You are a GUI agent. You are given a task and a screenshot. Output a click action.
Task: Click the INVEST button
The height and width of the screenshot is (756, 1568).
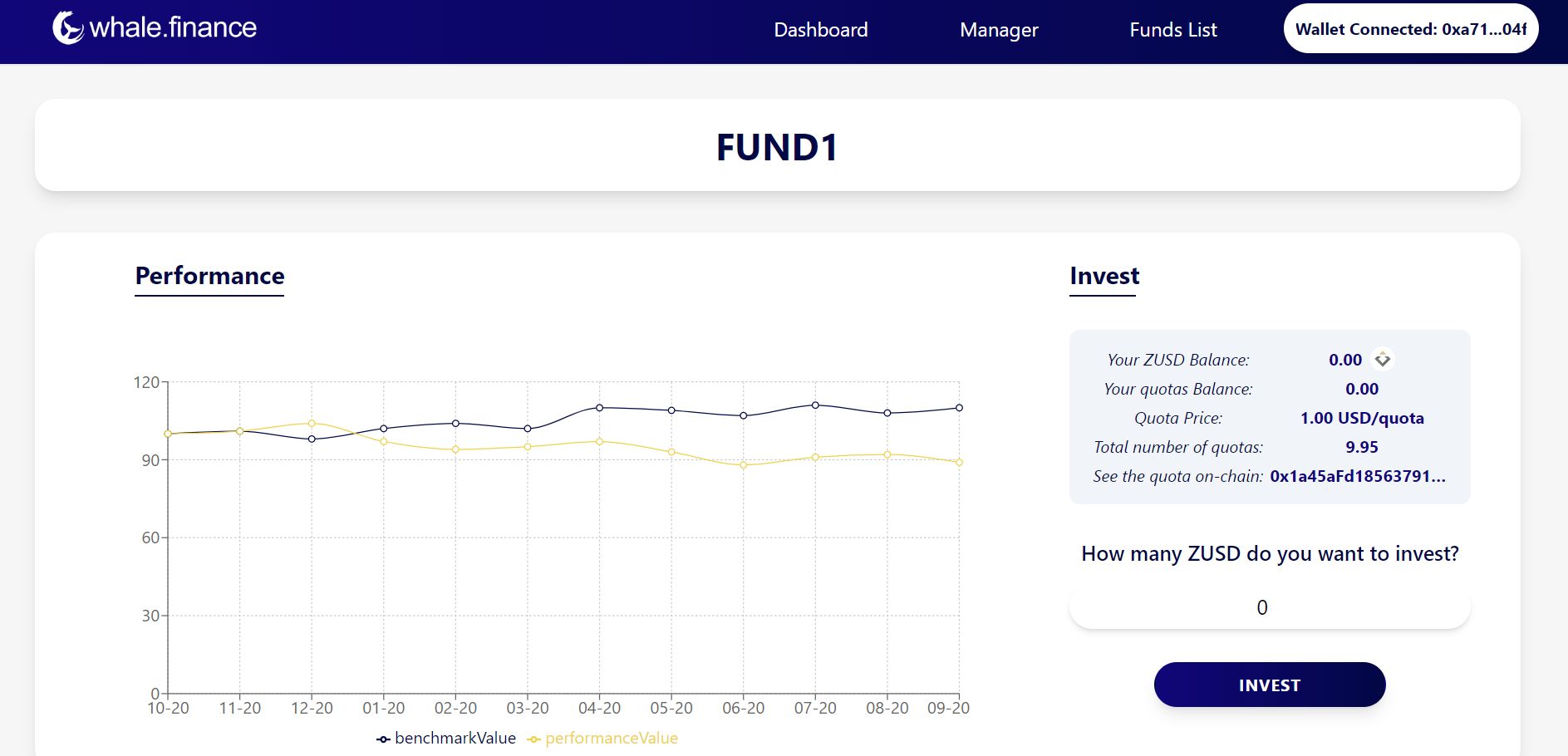[1269, 685]
